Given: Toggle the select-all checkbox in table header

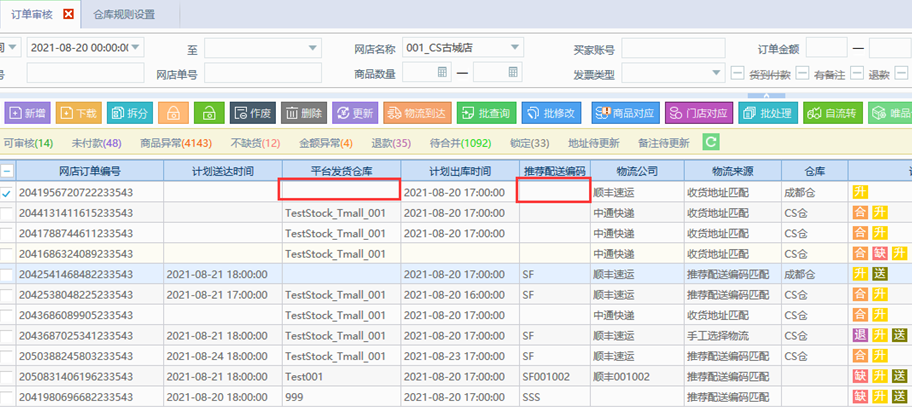Looking at the screenshot, I should pos(7,171).
